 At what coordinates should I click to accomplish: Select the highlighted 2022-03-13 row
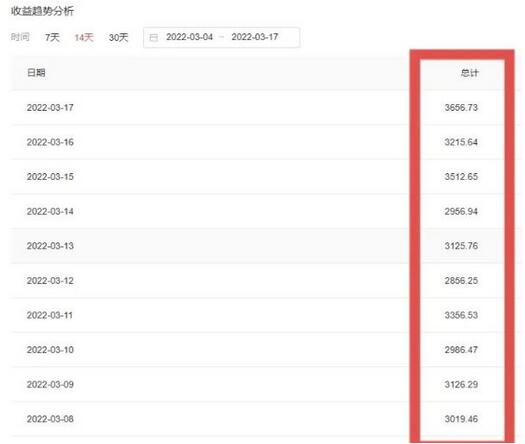point(265,246)
